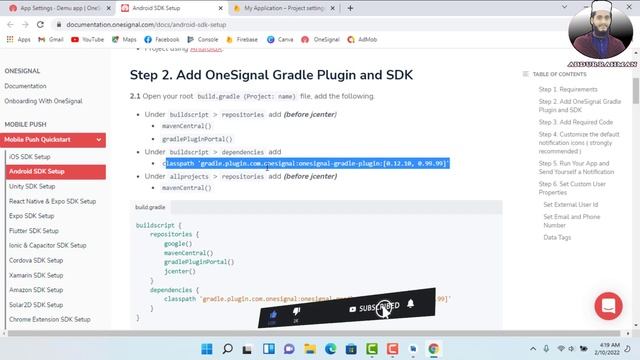Click the address bar URL
640x360 pixels.
(x=146, y=24)
